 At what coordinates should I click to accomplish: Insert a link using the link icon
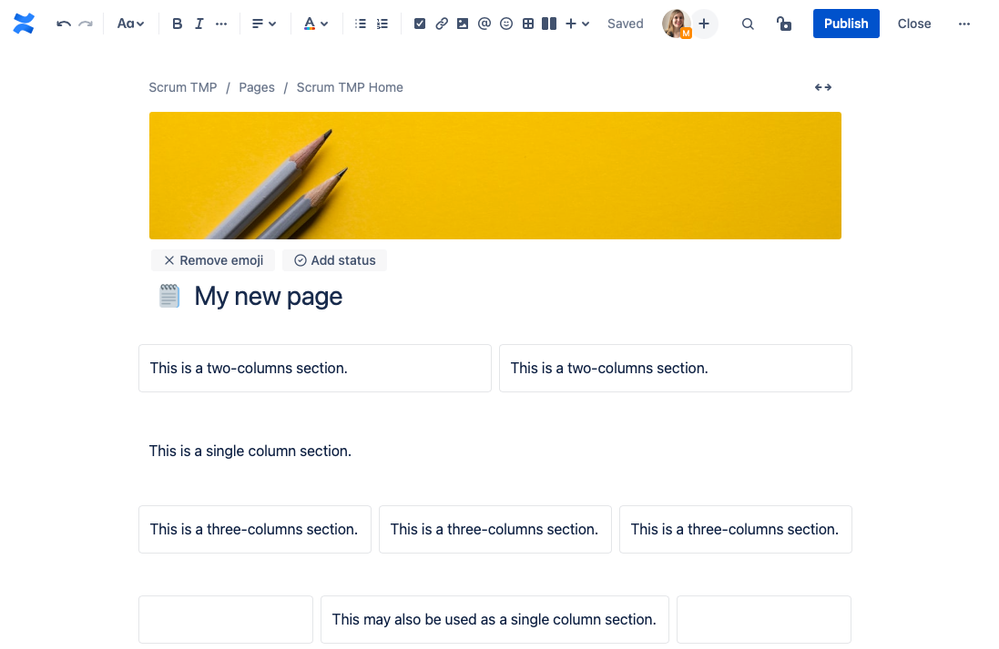[441, 23]
